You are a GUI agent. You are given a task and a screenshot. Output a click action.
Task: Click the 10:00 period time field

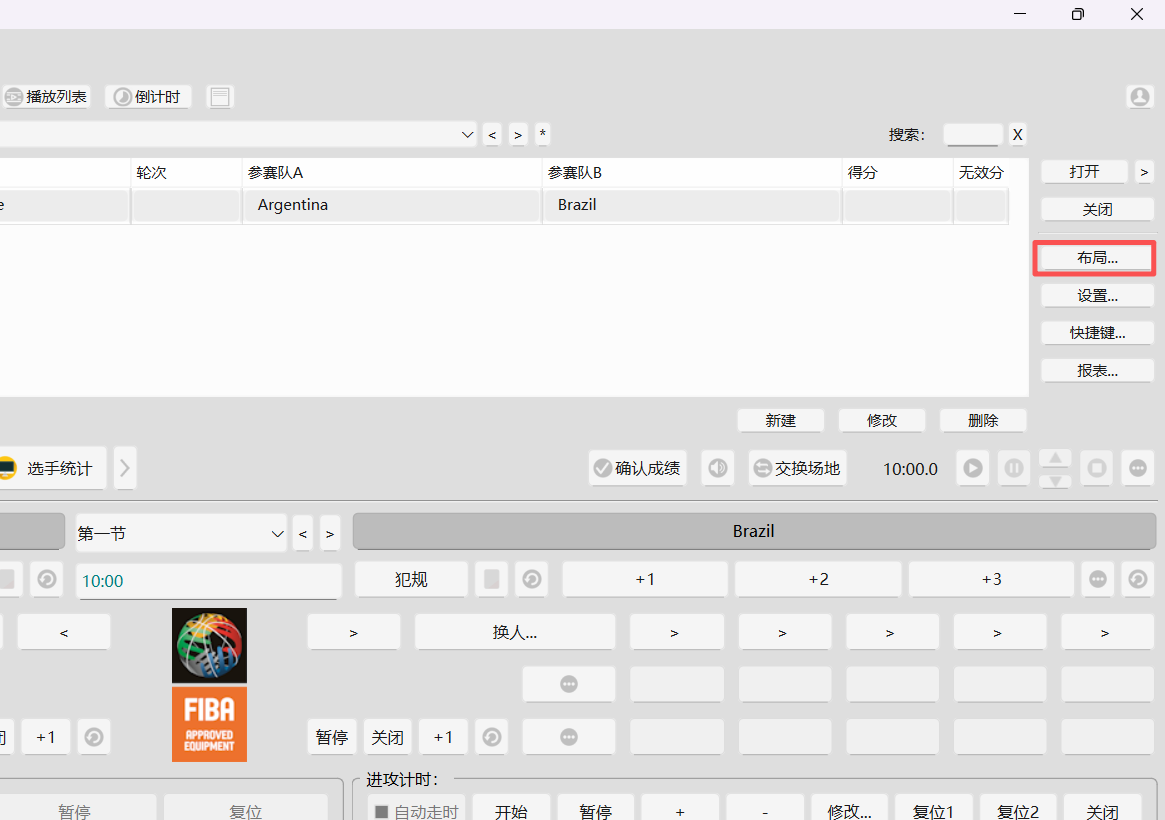click(x=209, y=581)
